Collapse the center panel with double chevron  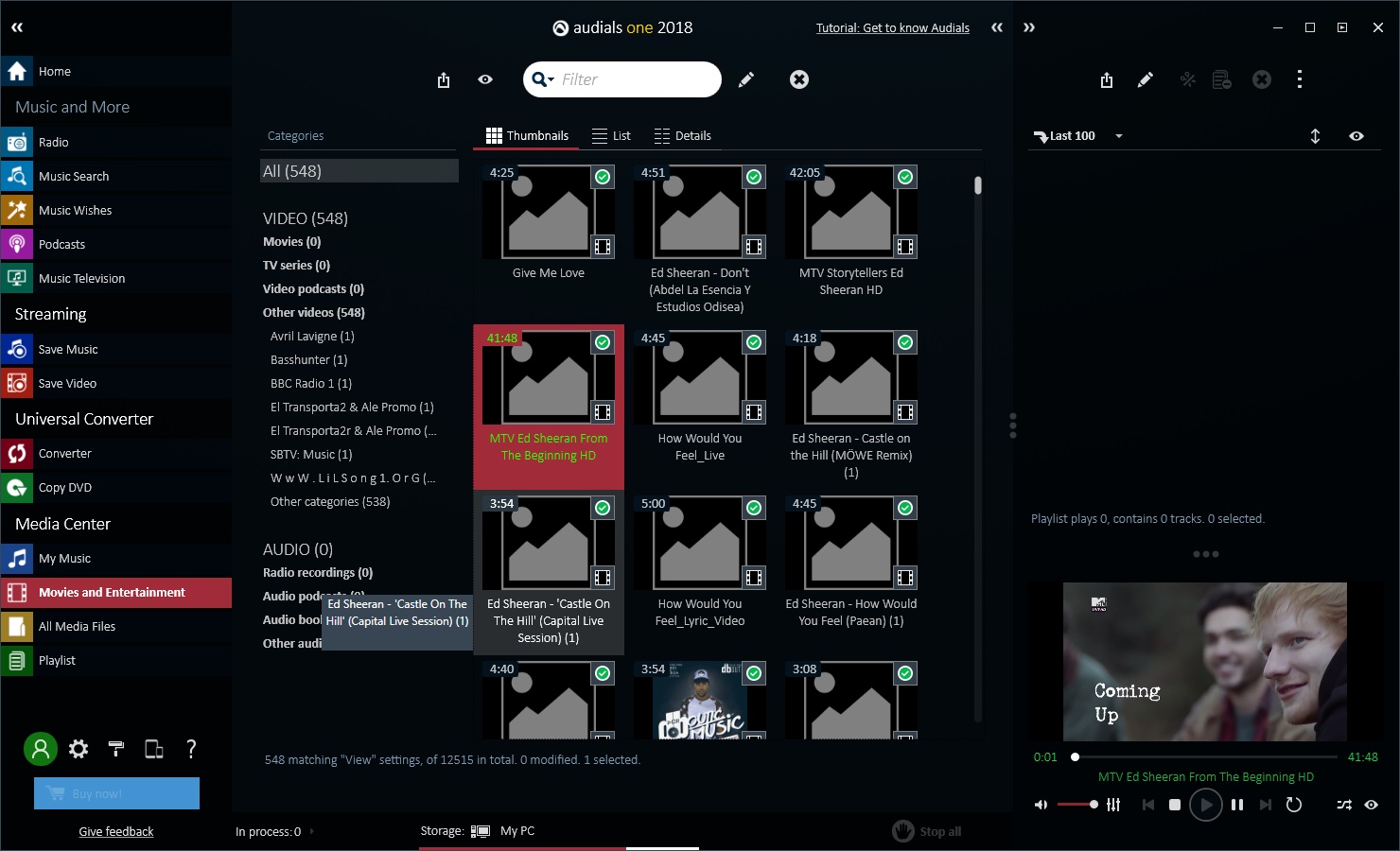coord(997,27)
